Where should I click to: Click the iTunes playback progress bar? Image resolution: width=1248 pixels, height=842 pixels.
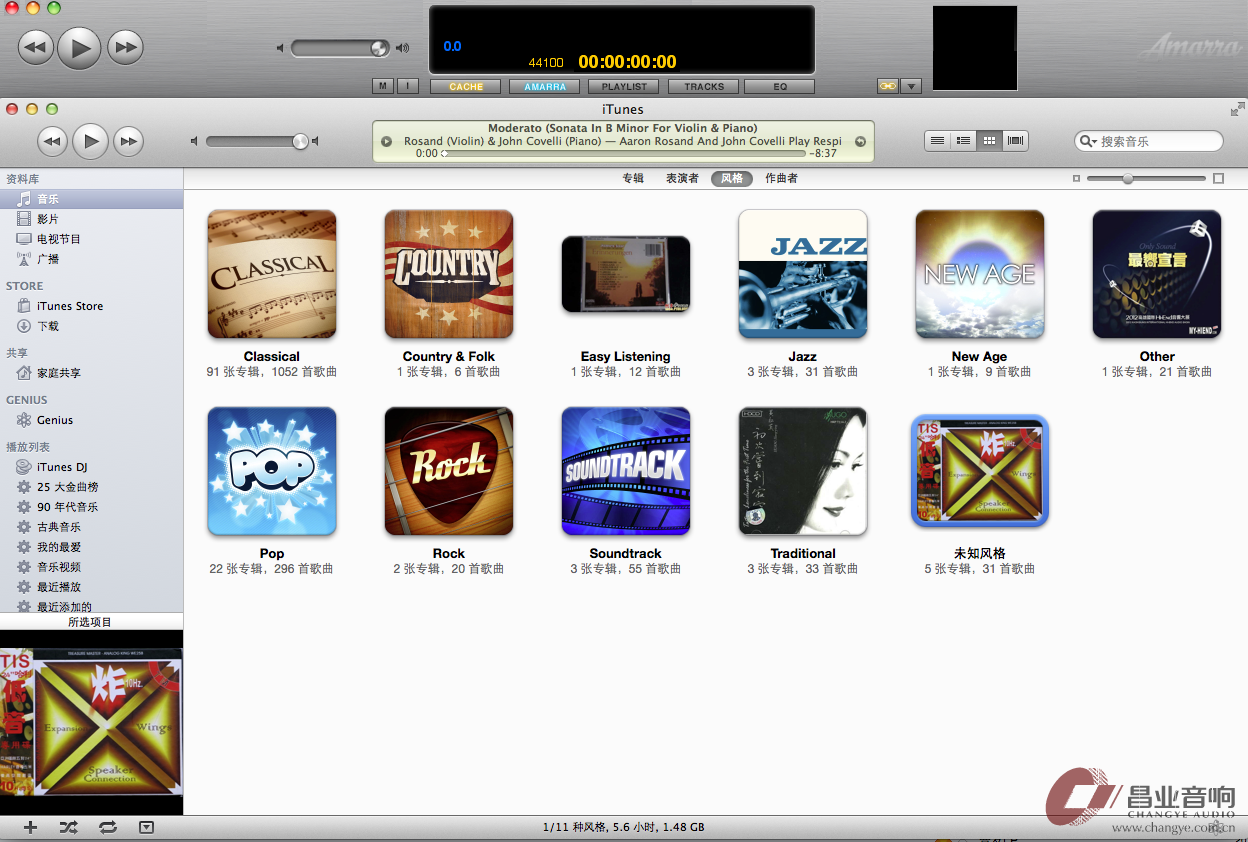[x=624, y=154]
